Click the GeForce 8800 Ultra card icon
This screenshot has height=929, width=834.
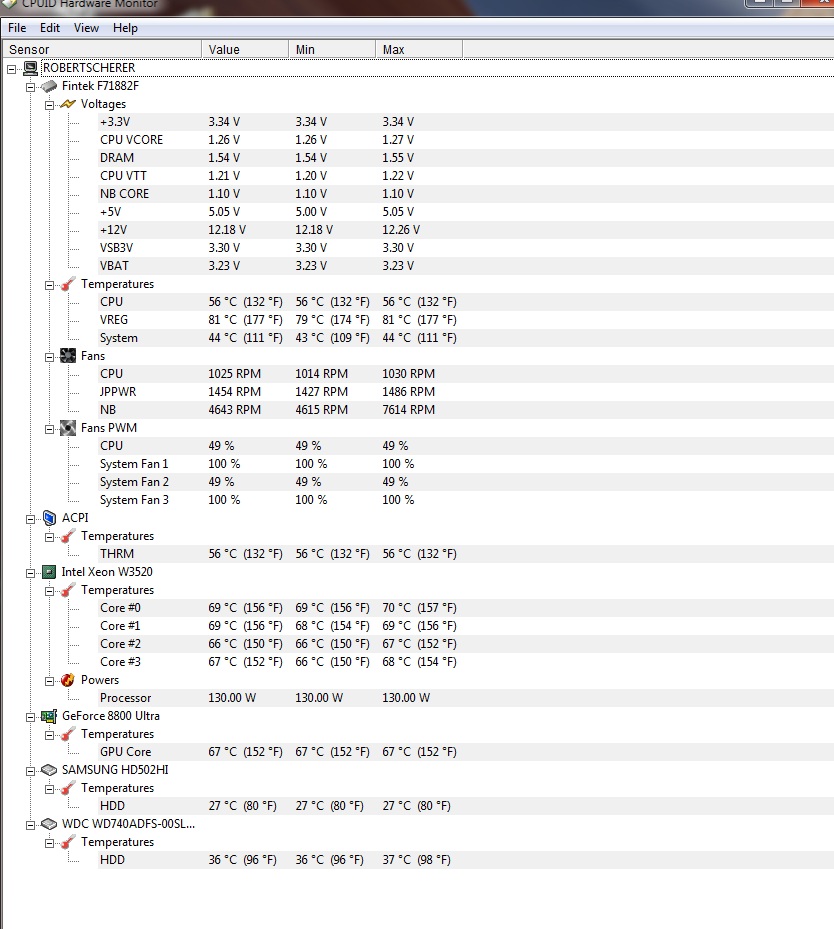pos(49,716)
